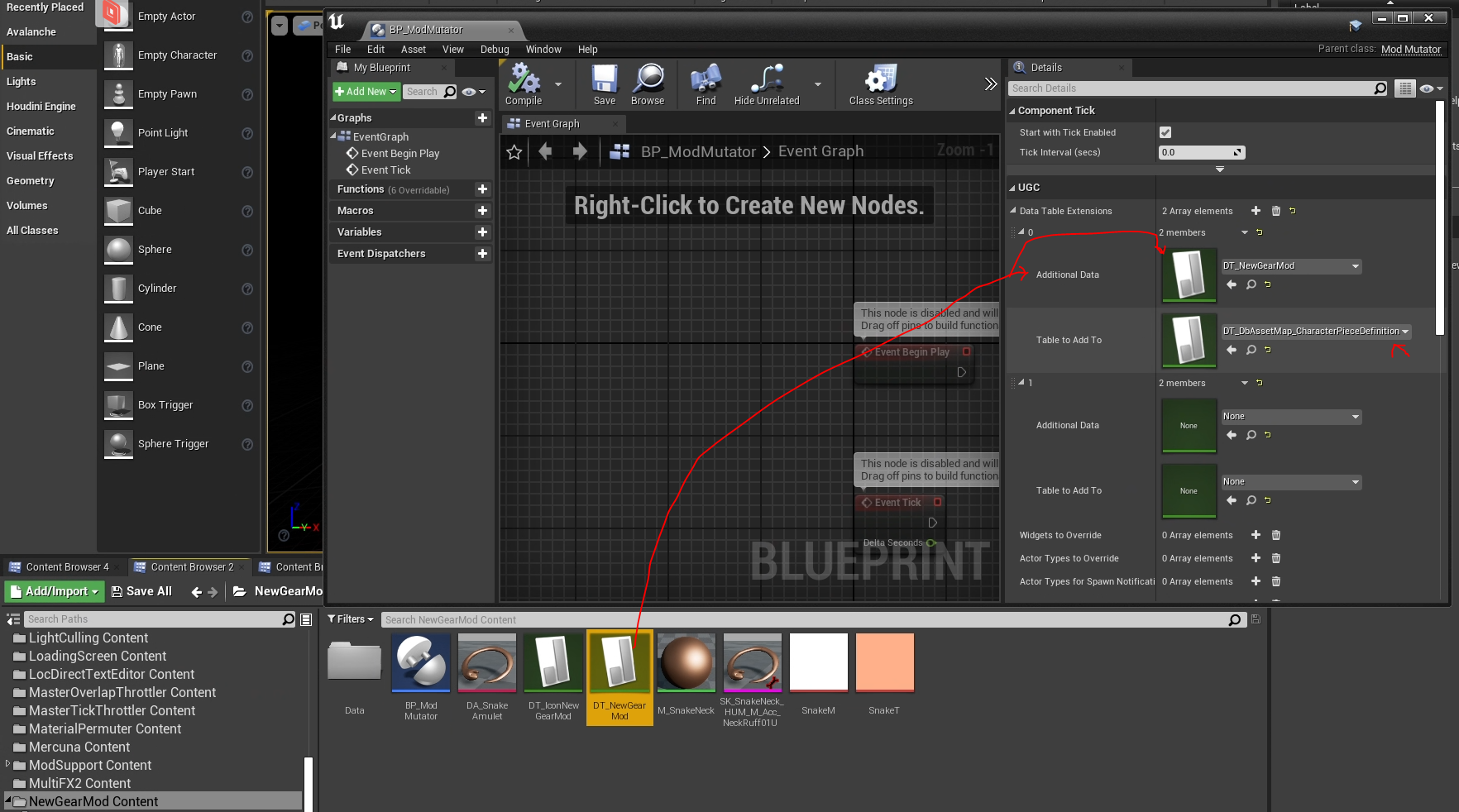Image resolution: width=1459 pixels, height=812 pixels.
Task: Collapse the UGC section
Action: tap(1012, 188)
